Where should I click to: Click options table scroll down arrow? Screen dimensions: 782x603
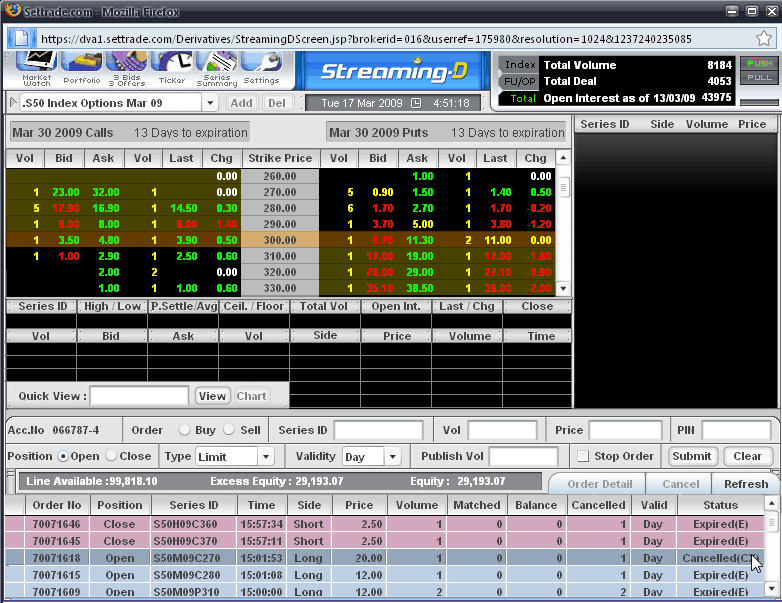563,288
